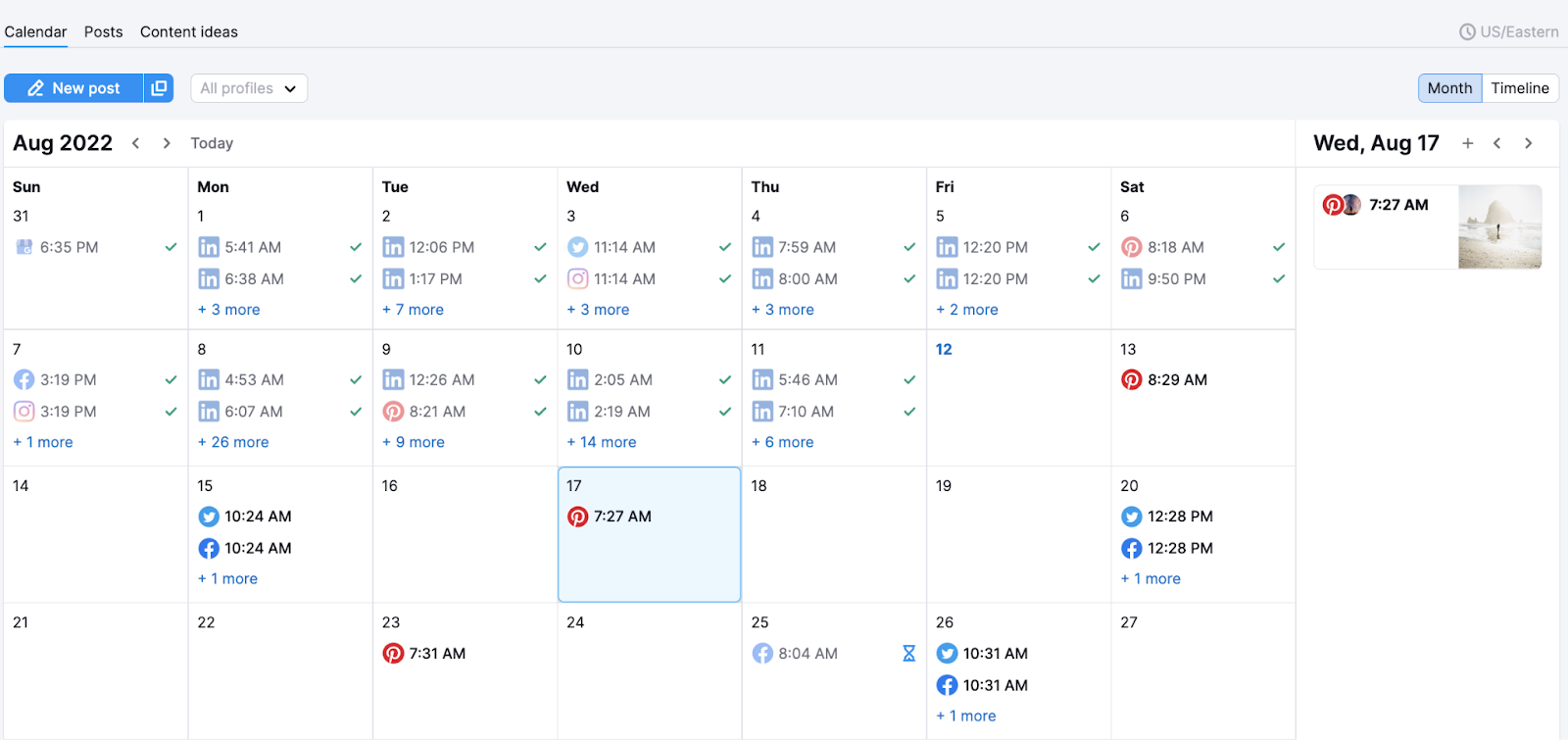Screen dimensions: 1568x740
Task: Go to next month using calendar arrow
Action: point(167,143)
